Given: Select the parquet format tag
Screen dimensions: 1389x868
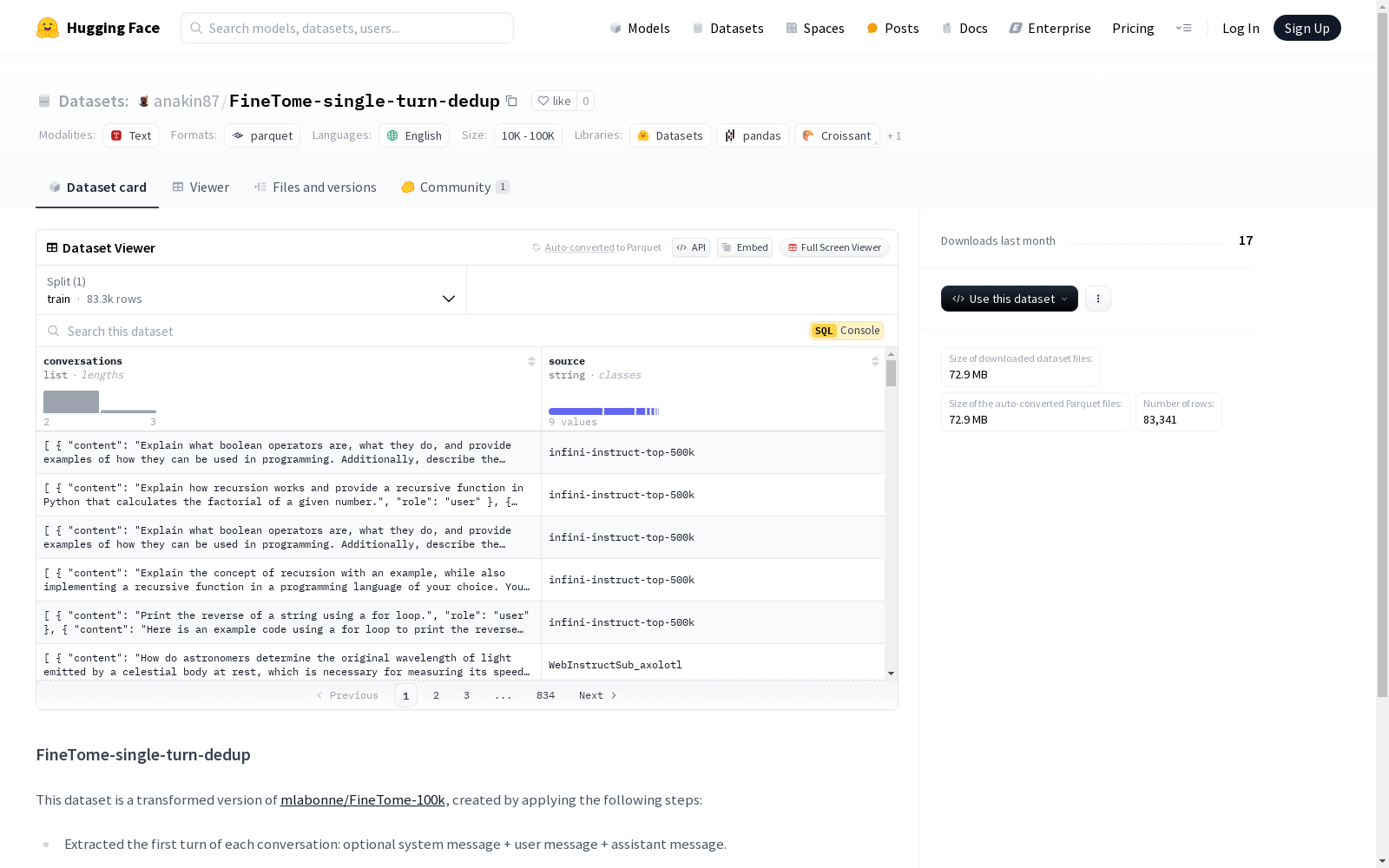Looking at the screenshot, I should point(262,135).
